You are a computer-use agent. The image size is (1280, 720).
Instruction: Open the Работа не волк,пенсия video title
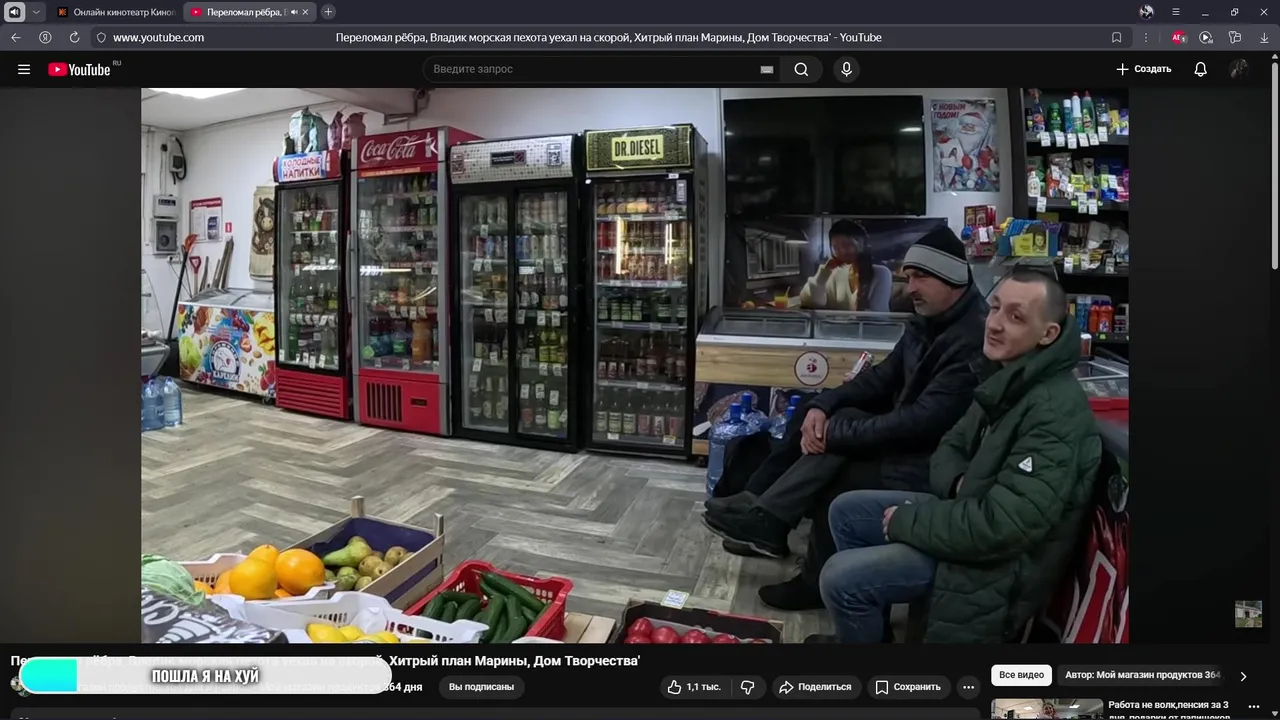point(1168,710)
